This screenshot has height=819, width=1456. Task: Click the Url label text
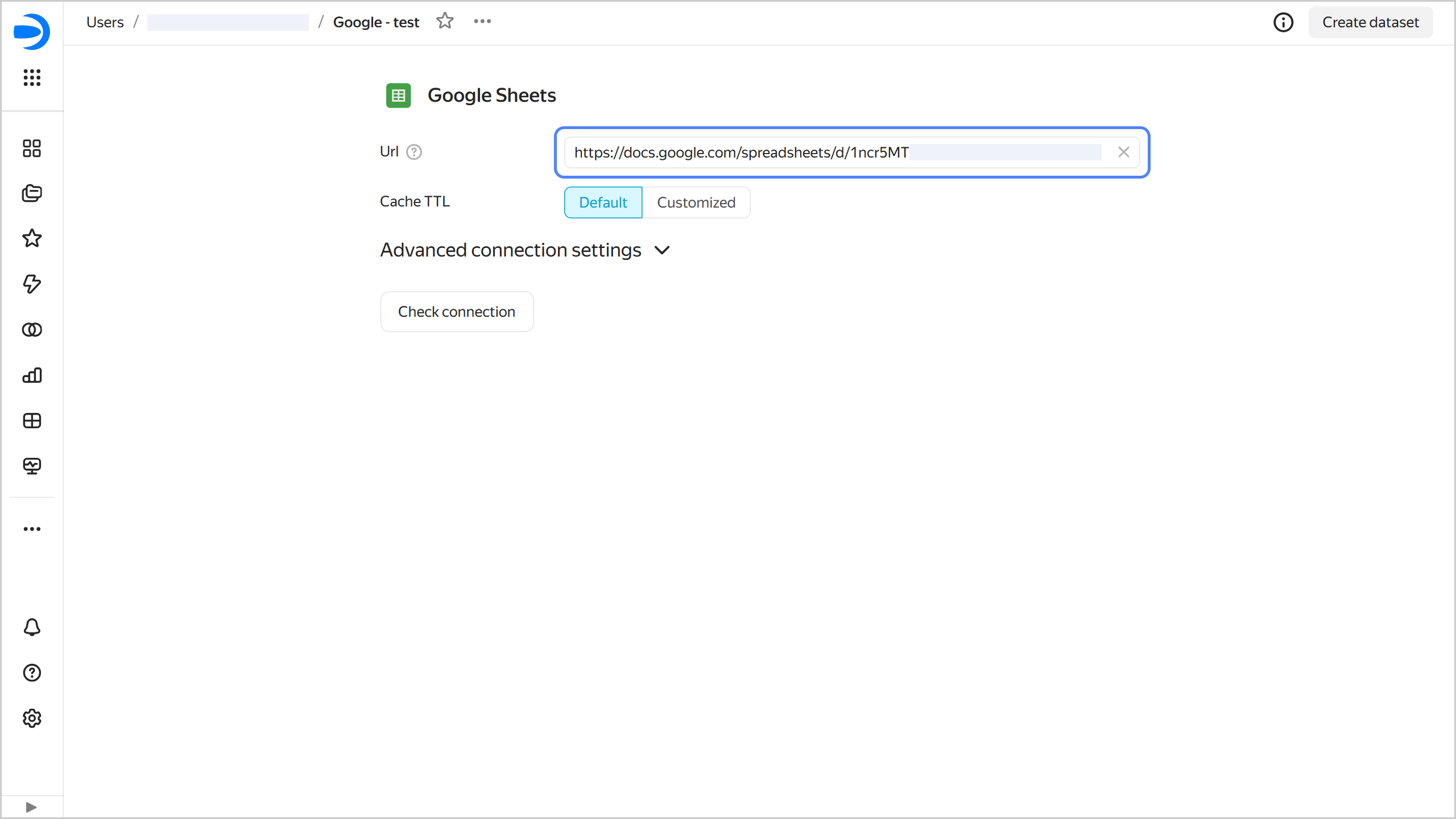(389, 152)
